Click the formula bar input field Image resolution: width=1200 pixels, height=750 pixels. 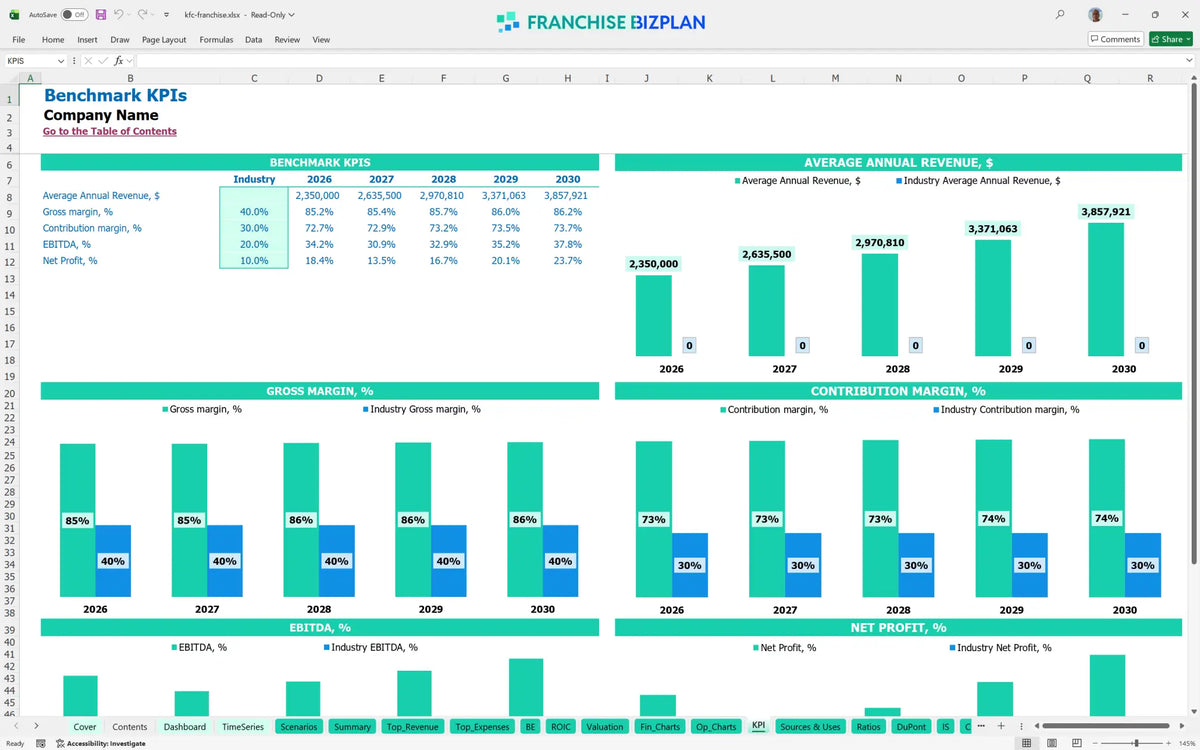(658, 61)
